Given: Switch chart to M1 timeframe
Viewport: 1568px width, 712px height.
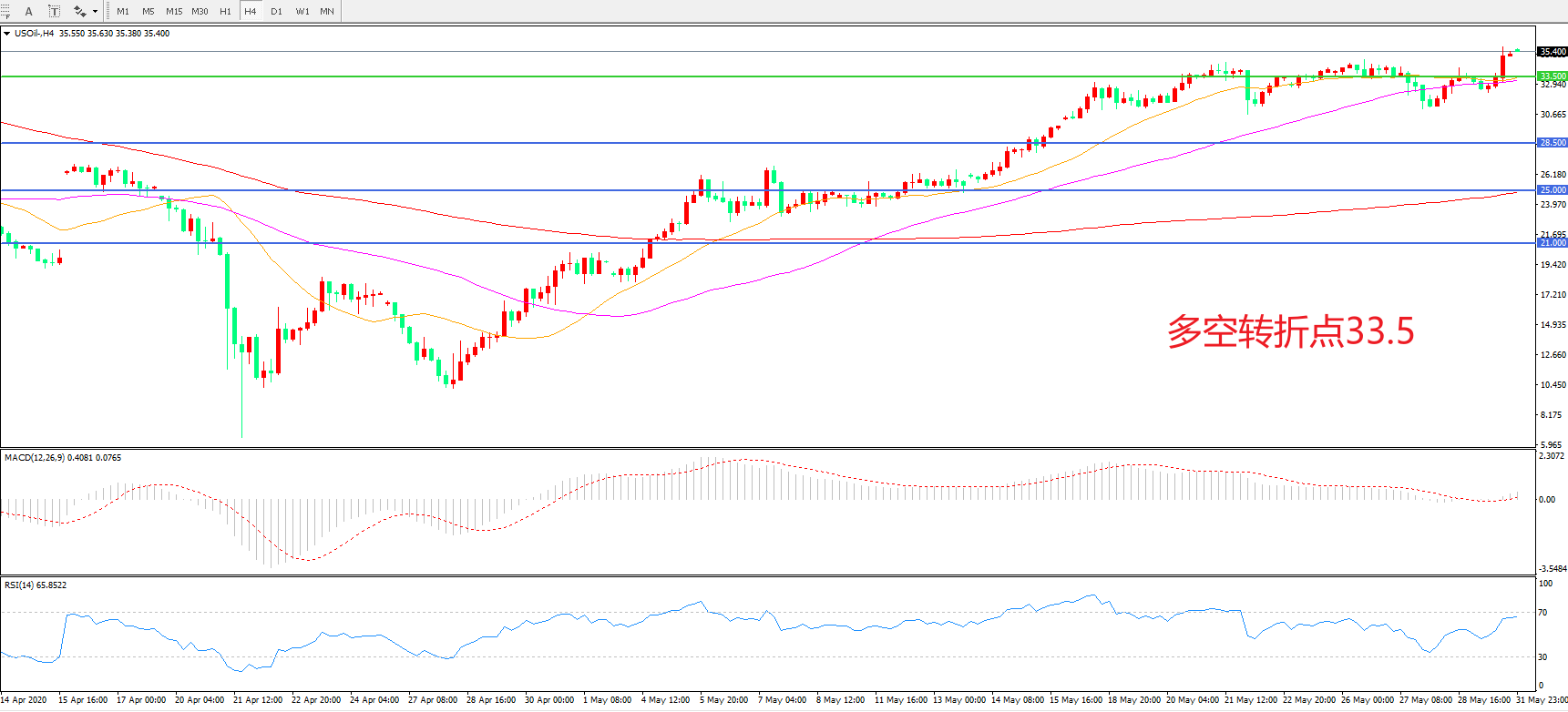Looking at the screenshot, I should pyautogui.click(x=123, y=11).
